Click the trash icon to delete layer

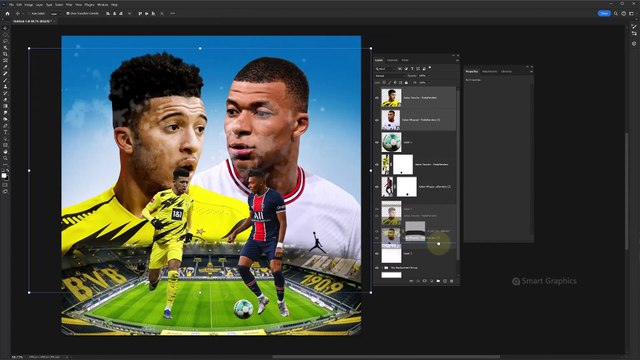tap(451, 281)
